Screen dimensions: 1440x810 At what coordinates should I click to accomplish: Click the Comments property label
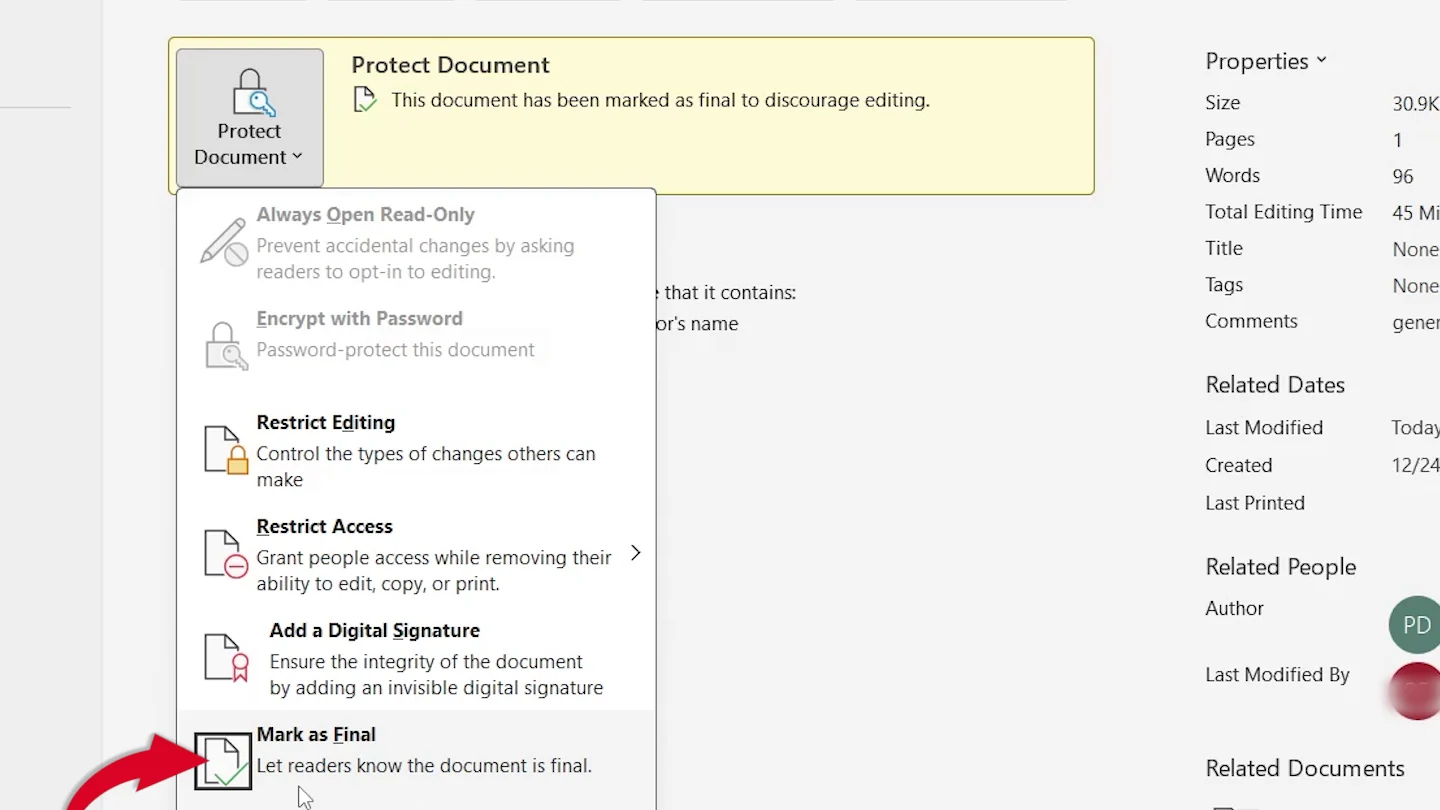pyautogui.click(x=1251, y=321)
